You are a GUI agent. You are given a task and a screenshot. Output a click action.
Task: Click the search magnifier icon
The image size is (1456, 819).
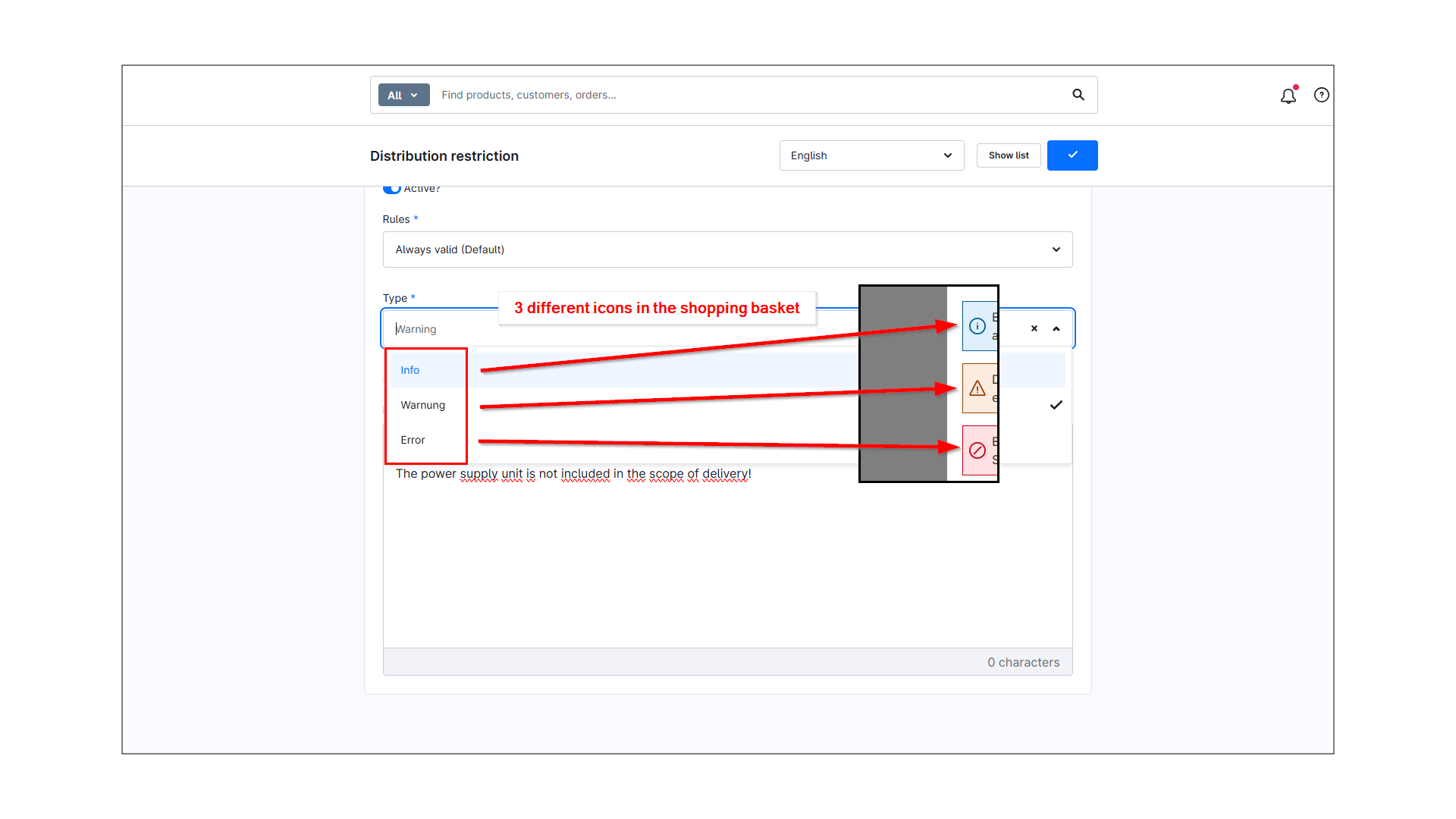click(1078, 95)
